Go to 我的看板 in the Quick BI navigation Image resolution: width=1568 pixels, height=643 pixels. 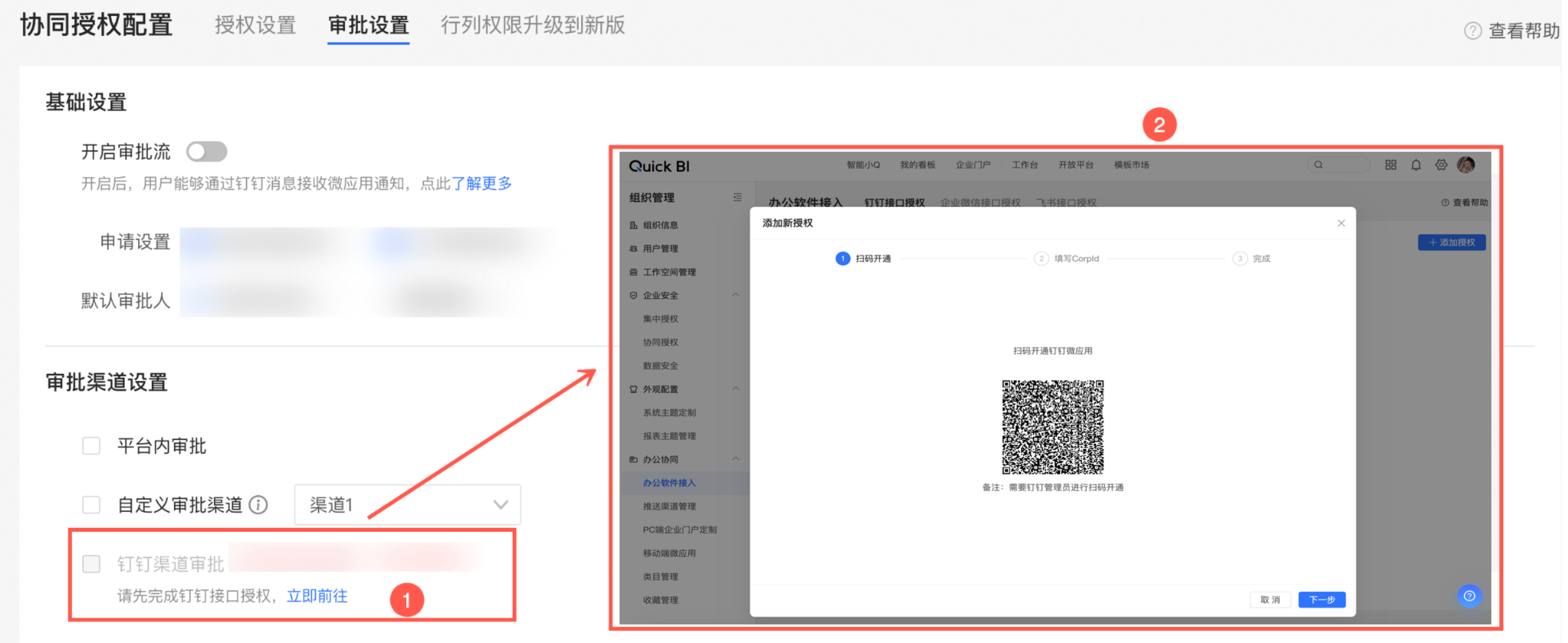918,165
